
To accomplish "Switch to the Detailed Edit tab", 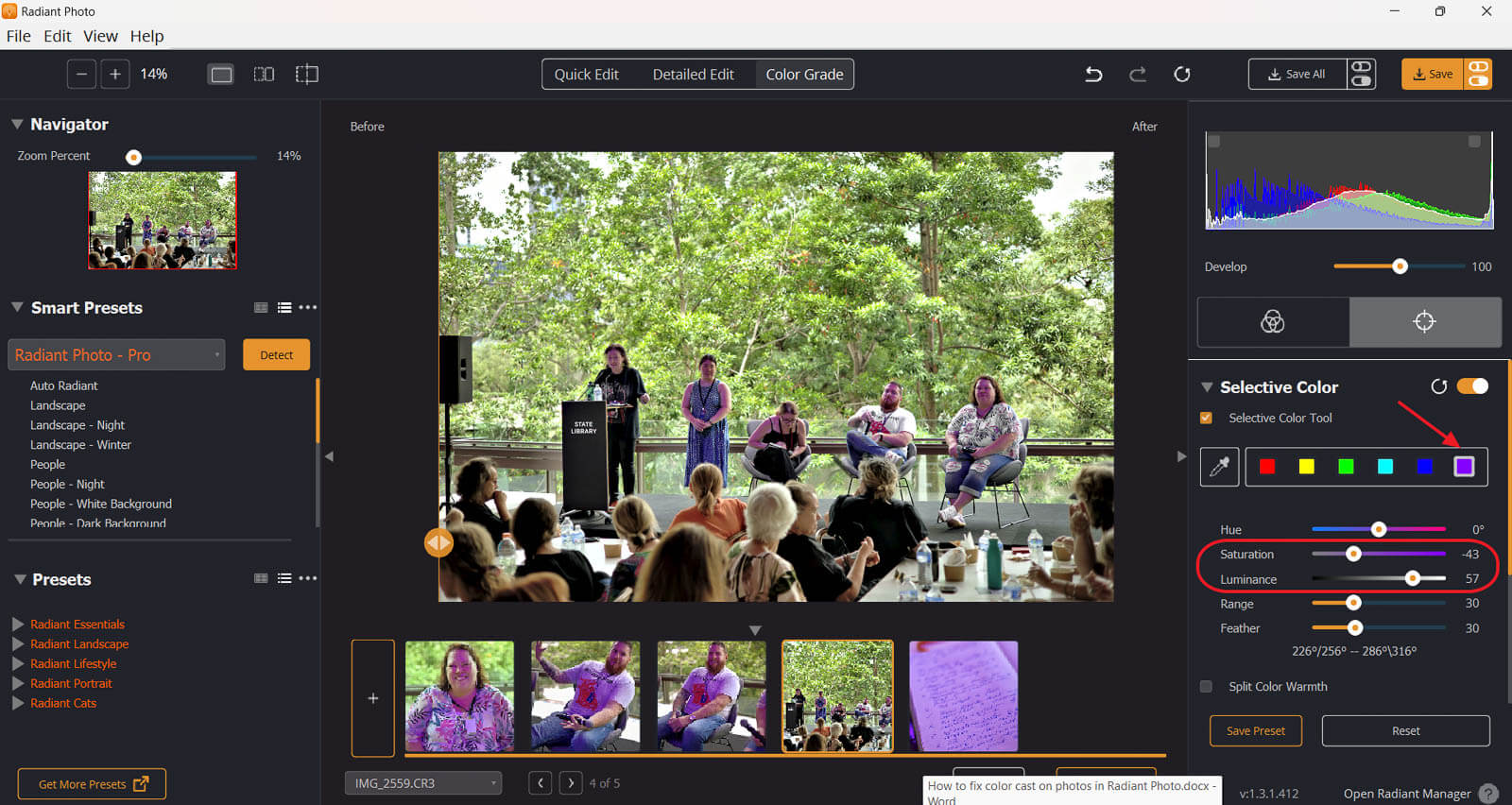I will 693,75.
